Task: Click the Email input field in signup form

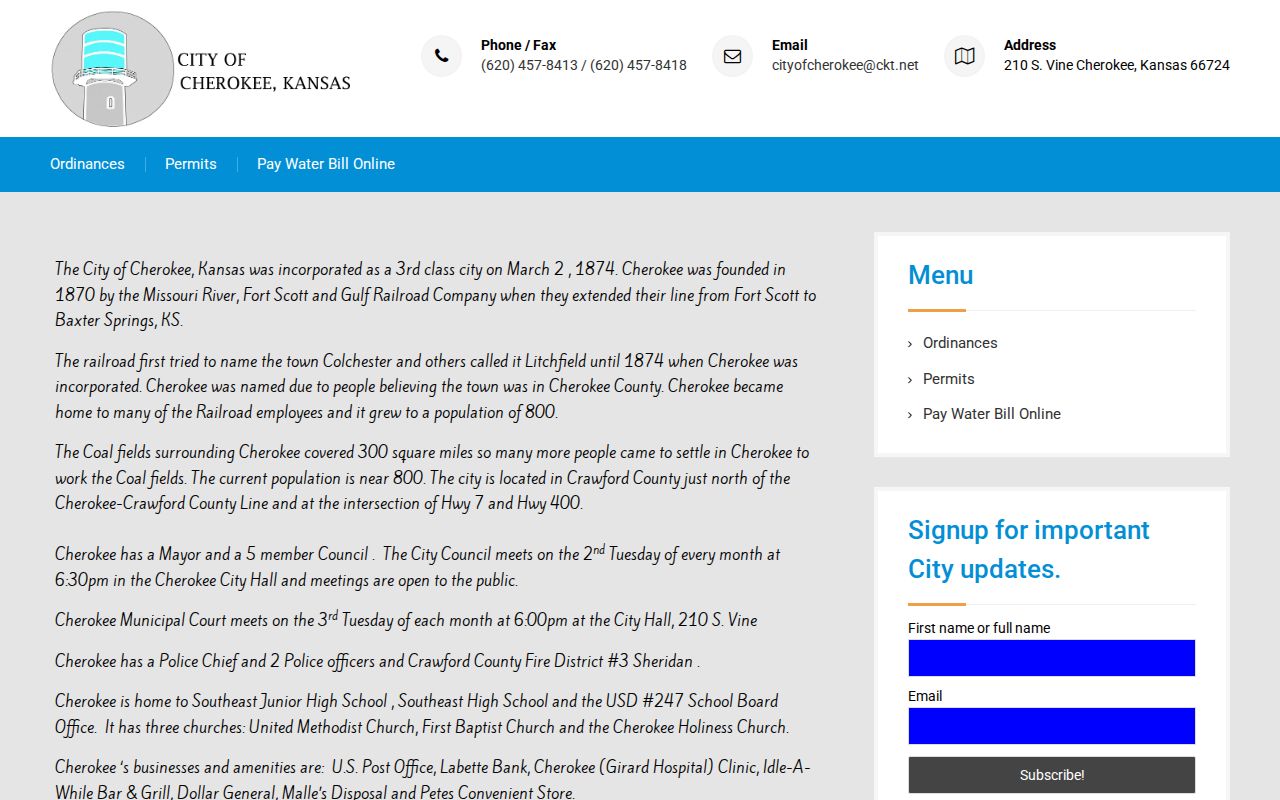Action: (1052, 726)
